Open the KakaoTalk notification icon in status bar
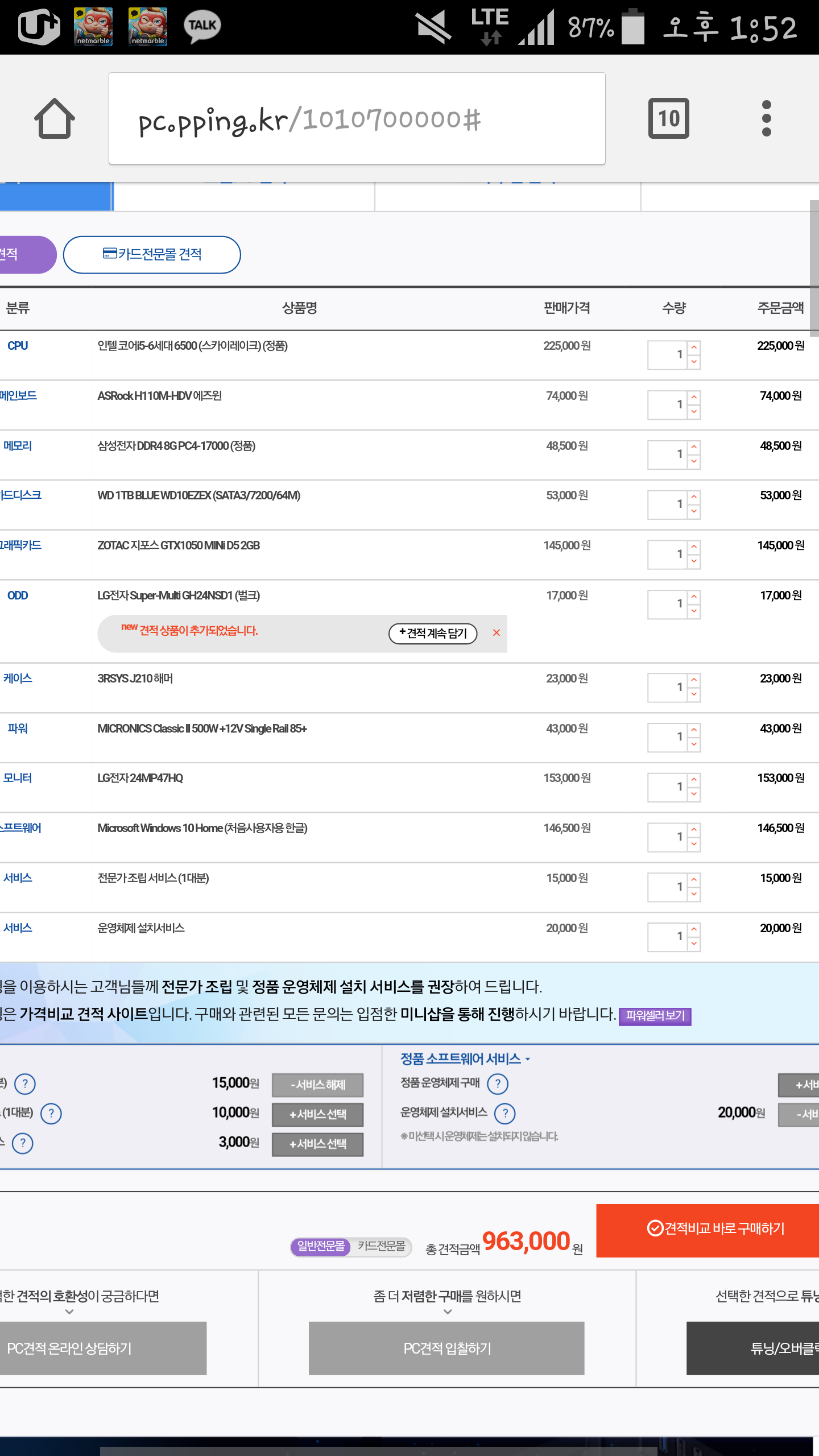This screenshot has height=1456, width=819. 202,26
